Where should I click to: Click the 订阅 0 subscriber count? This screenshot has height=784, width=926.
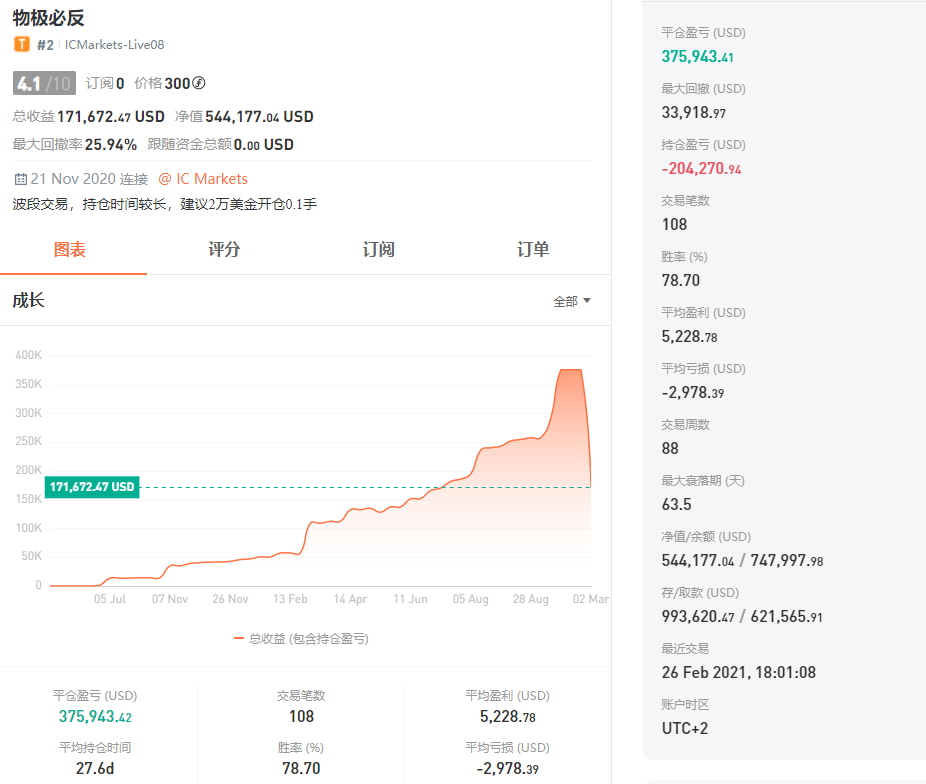[105, 83]
